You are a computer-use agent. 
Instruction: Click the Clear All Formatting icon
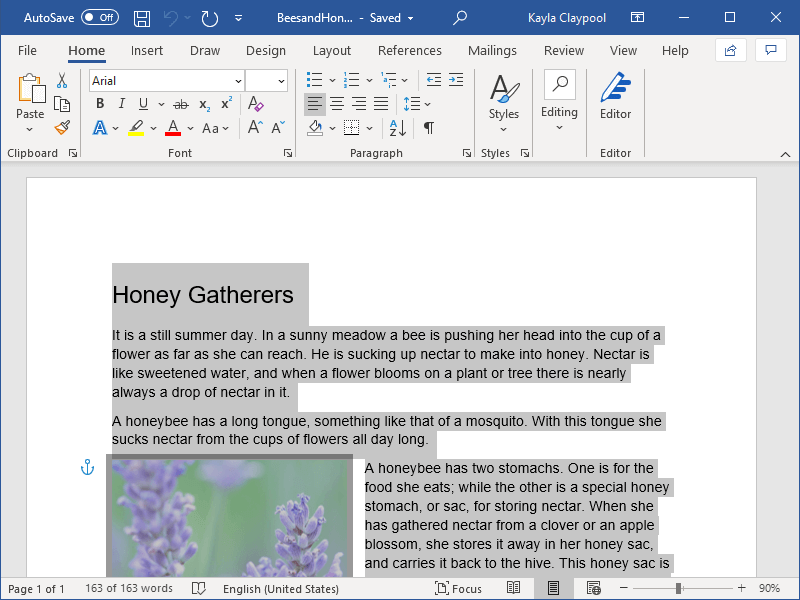click(256, 104)
